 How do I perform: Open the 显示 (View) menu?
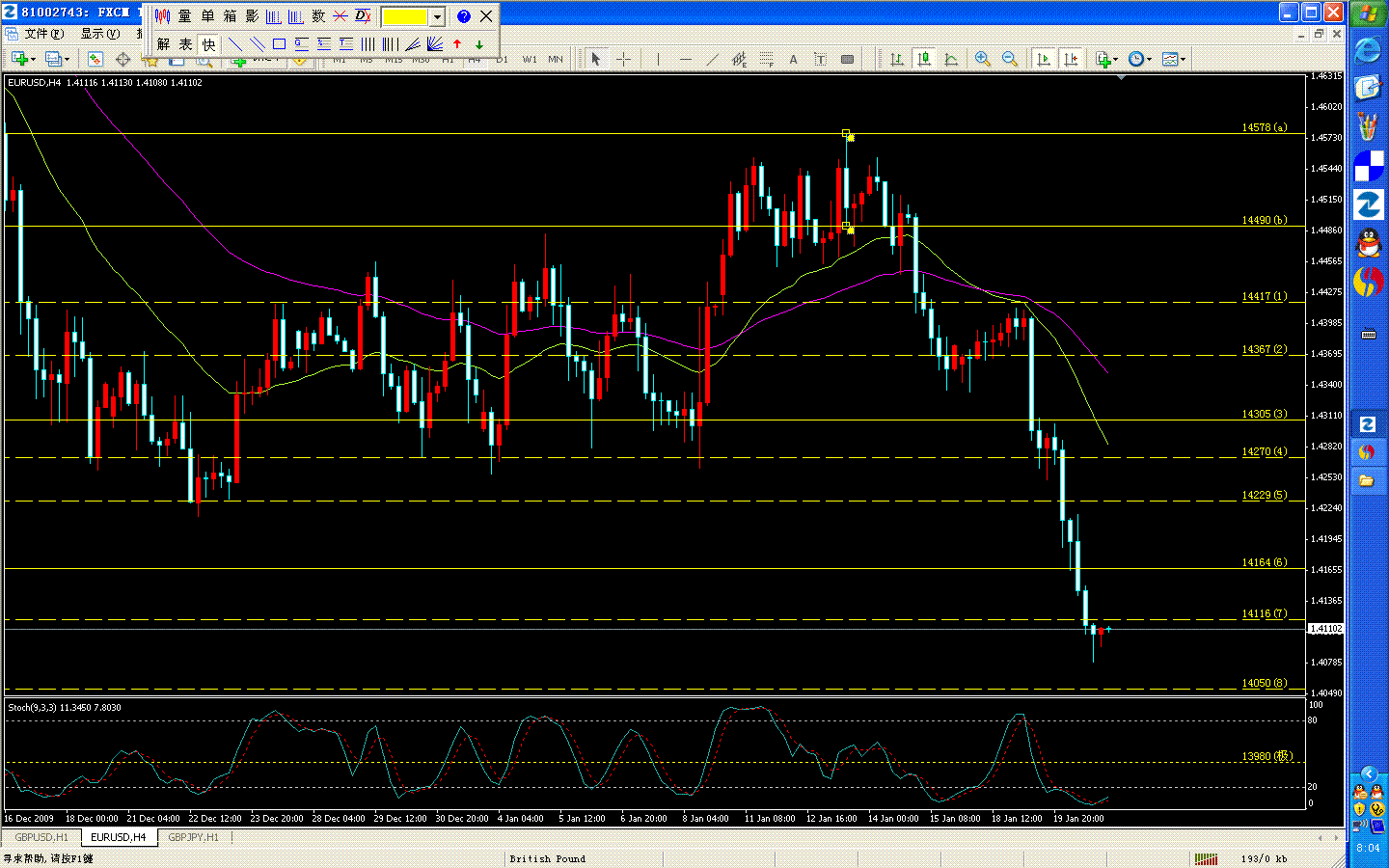point(100,34)
